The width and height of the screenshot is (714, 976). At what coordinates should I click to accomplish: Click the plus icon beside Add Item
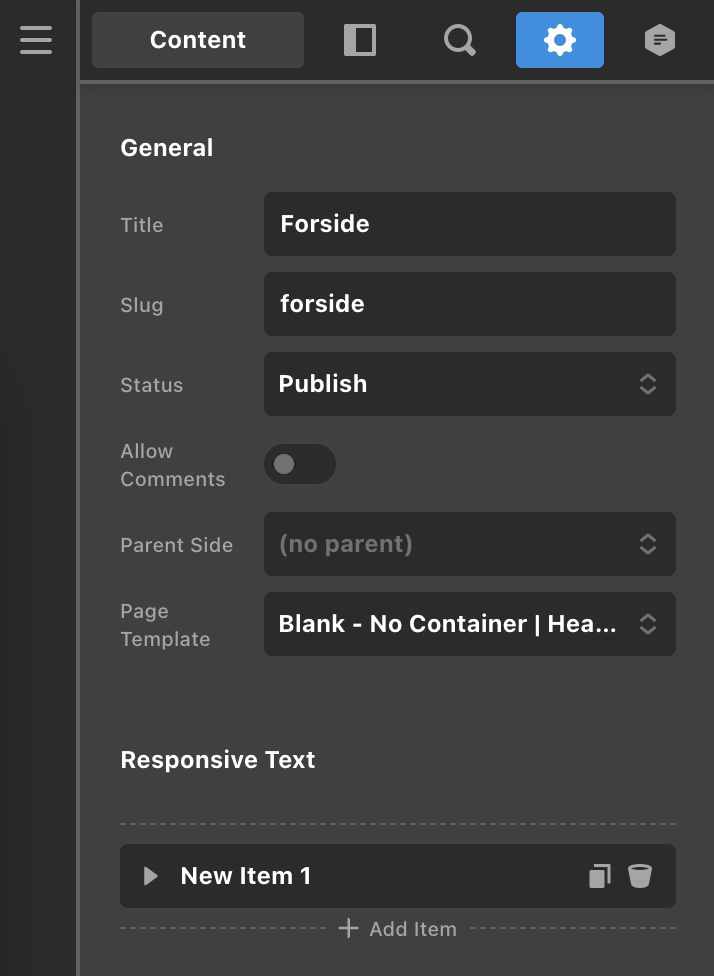[349, 928]
